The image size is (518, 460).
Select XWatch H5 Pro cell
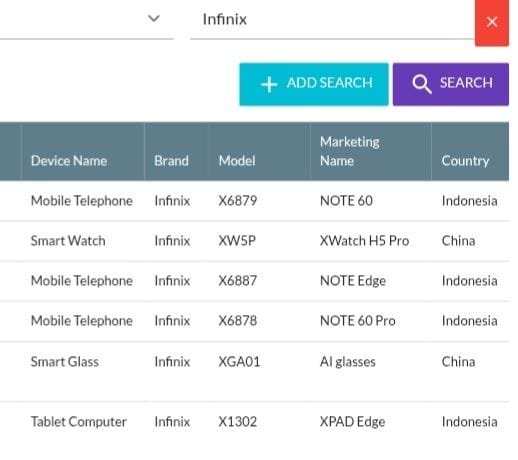coord(364,241)
